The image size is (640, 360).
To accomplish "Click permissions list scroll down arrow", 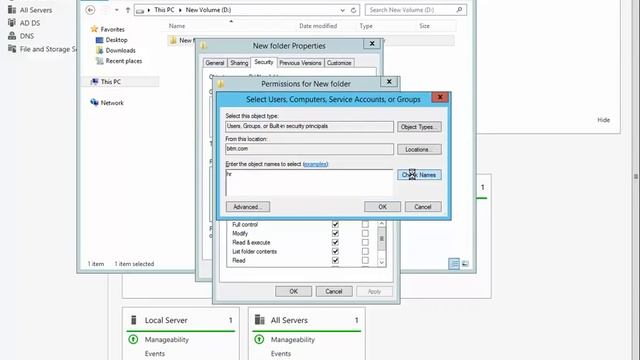I will point(382,262).
